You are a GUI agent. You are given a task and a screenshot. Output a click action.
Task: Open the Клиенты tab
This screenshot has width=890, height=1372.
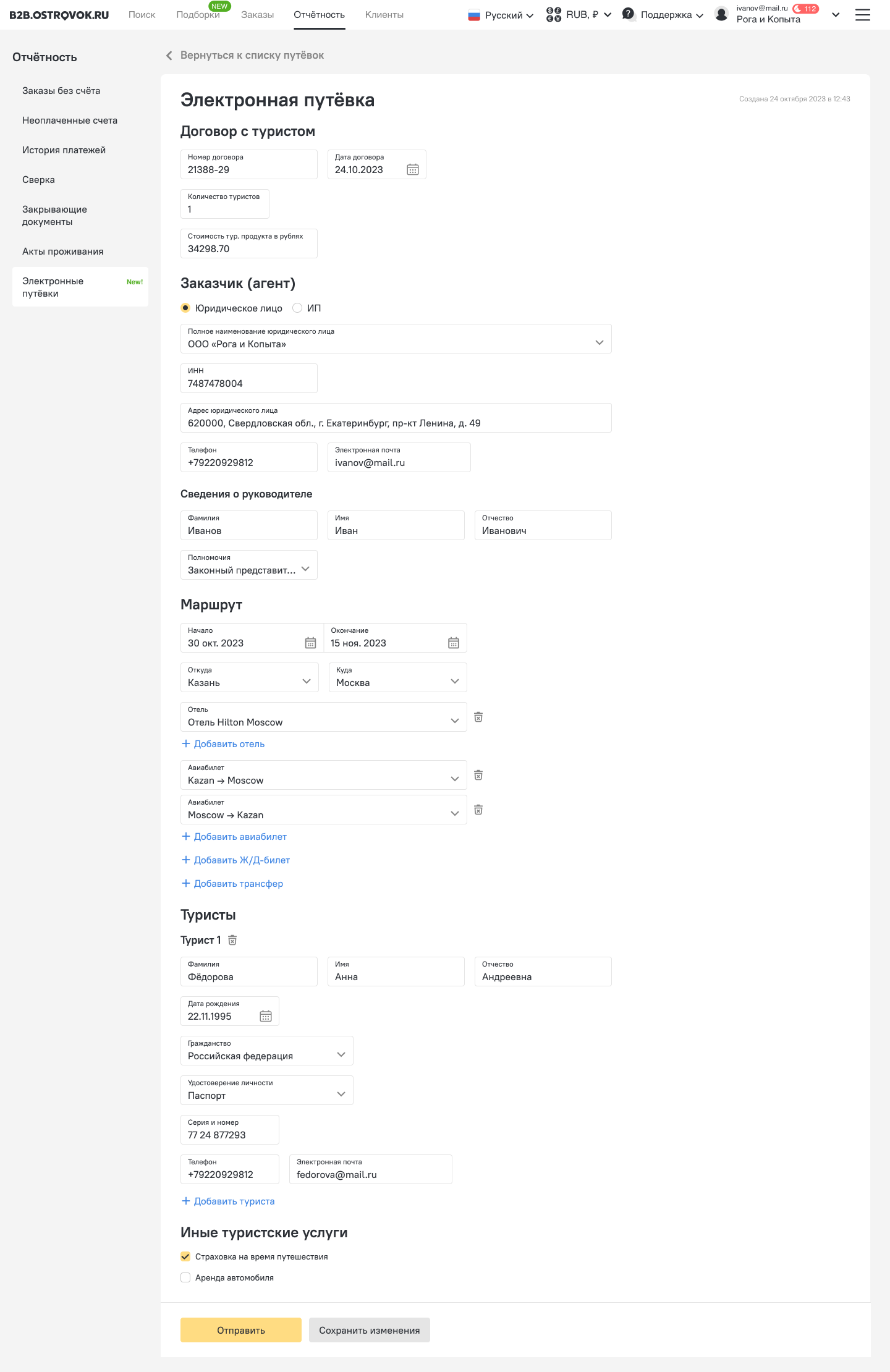(x=384, y=14)
